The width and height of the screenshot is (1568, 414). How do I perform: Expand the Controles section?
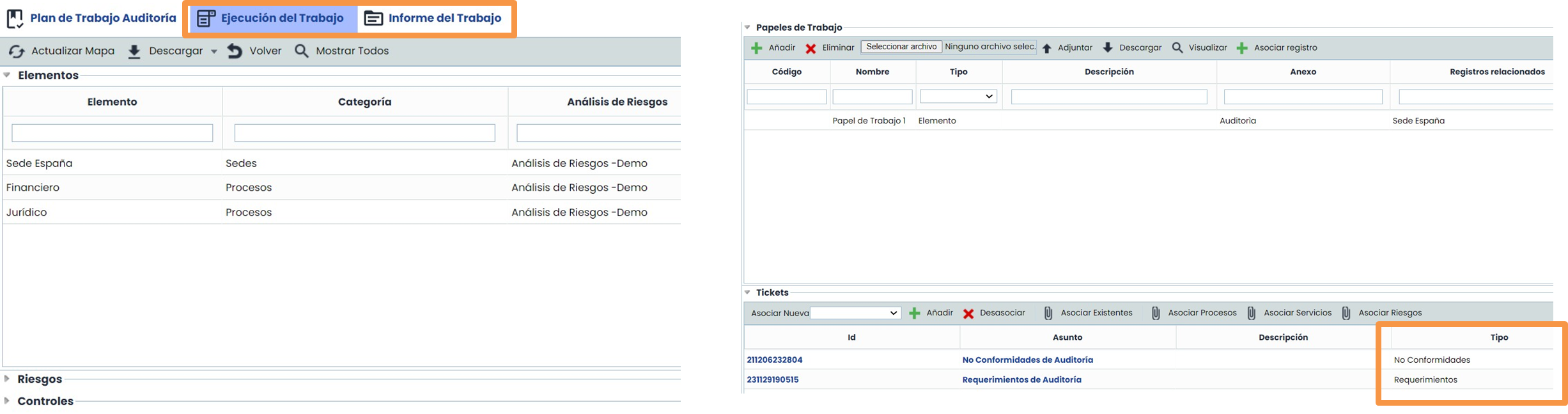tap(7, 401)
